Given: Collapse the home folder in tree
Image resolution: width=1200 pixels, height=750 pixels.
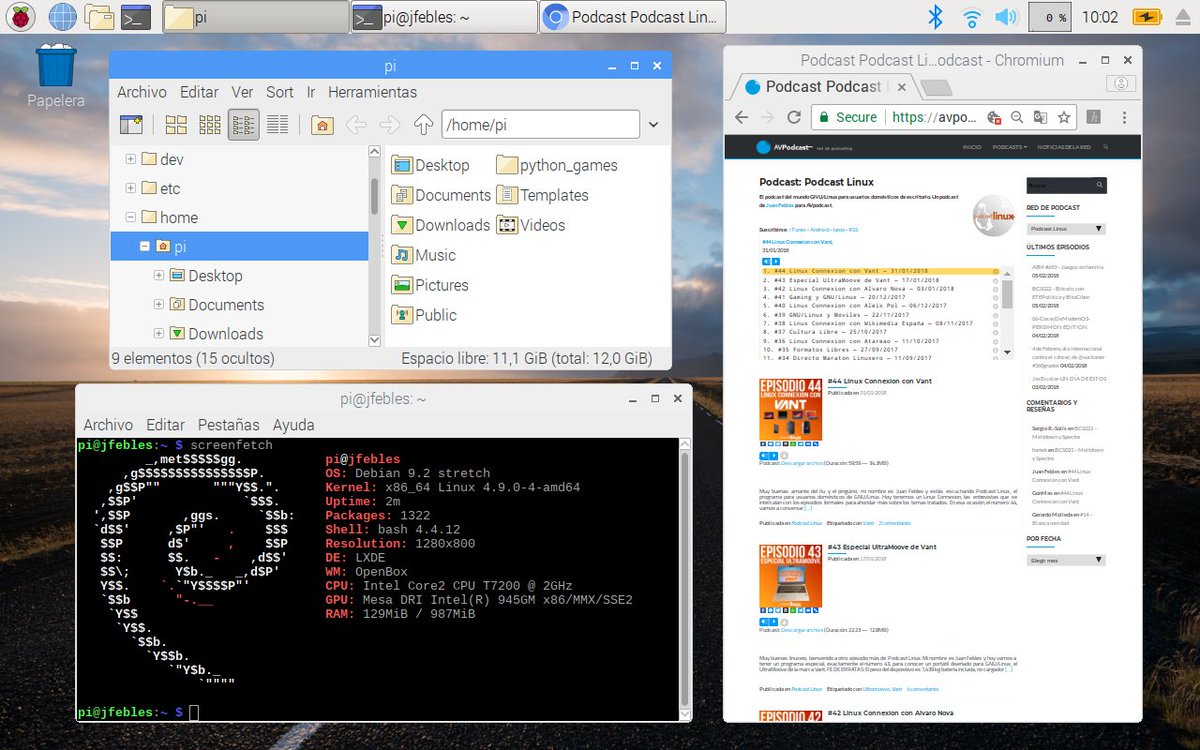Looking at the screenshot, I should (131, 217).
